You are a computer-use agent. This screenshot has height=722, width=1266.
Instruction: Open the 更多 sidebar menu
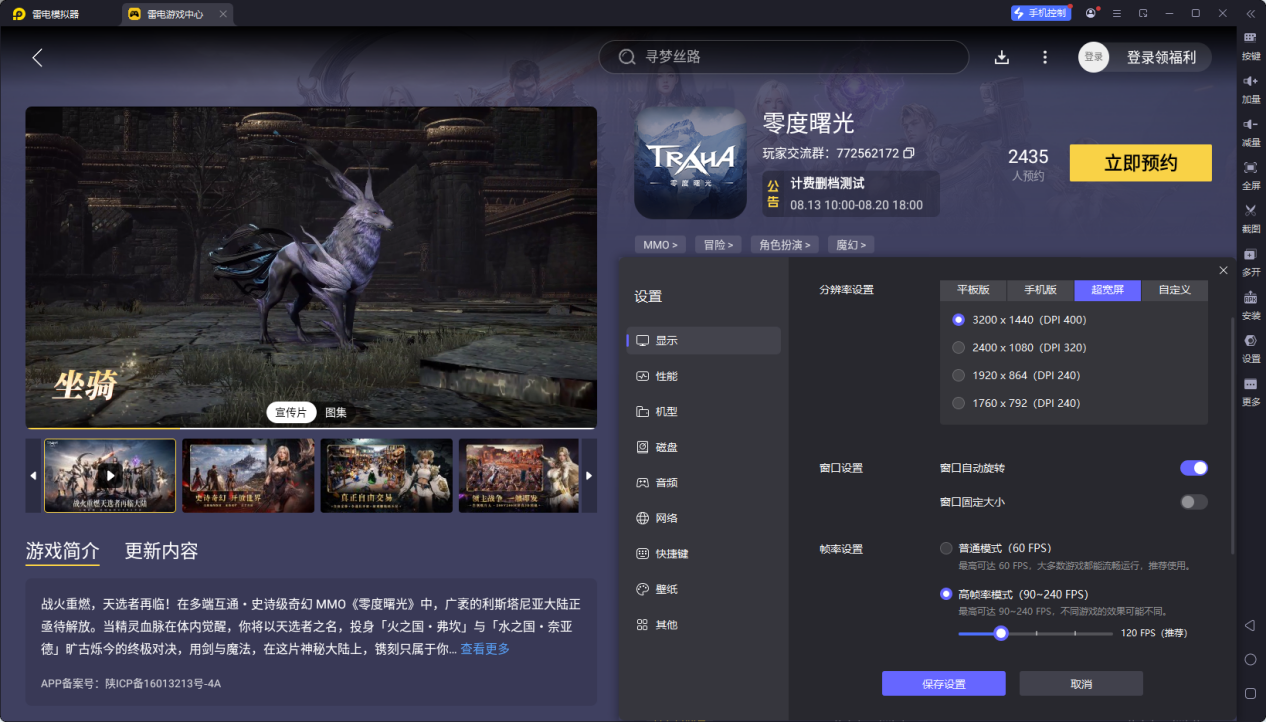(x=1250, y=390)
